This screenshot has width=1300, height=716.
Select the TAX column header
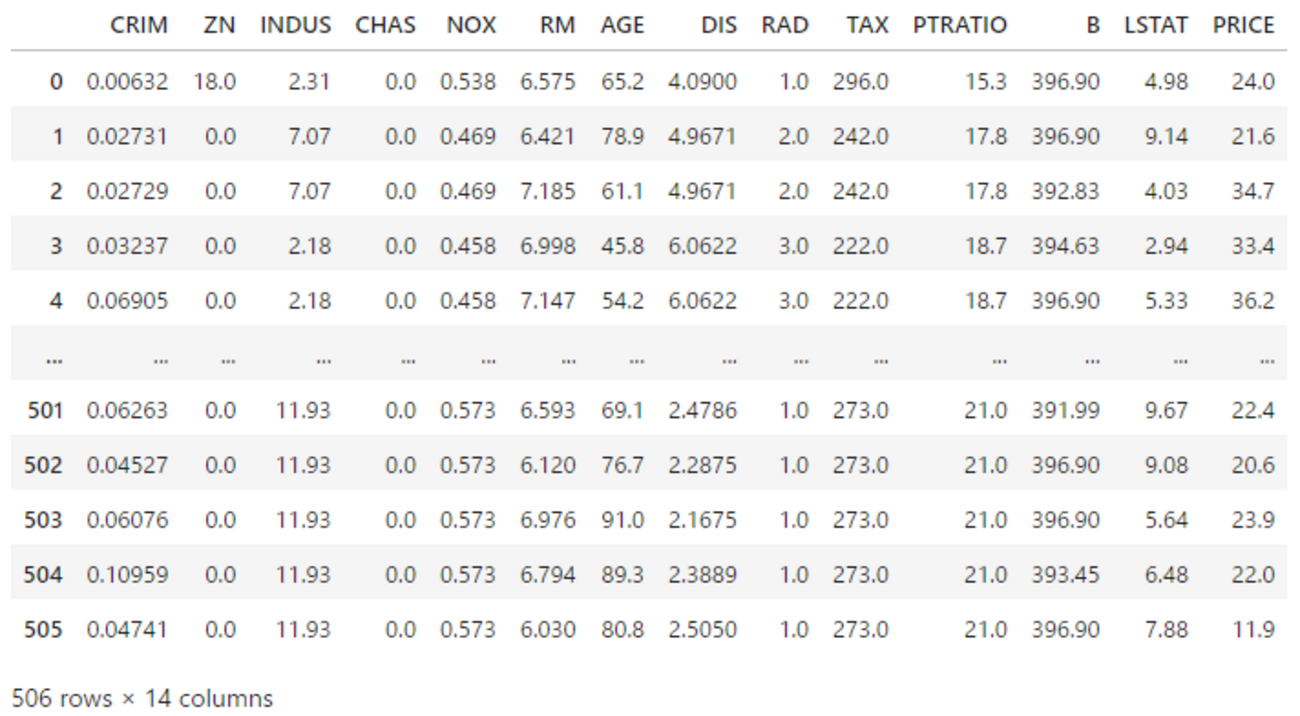click(866, 26)
